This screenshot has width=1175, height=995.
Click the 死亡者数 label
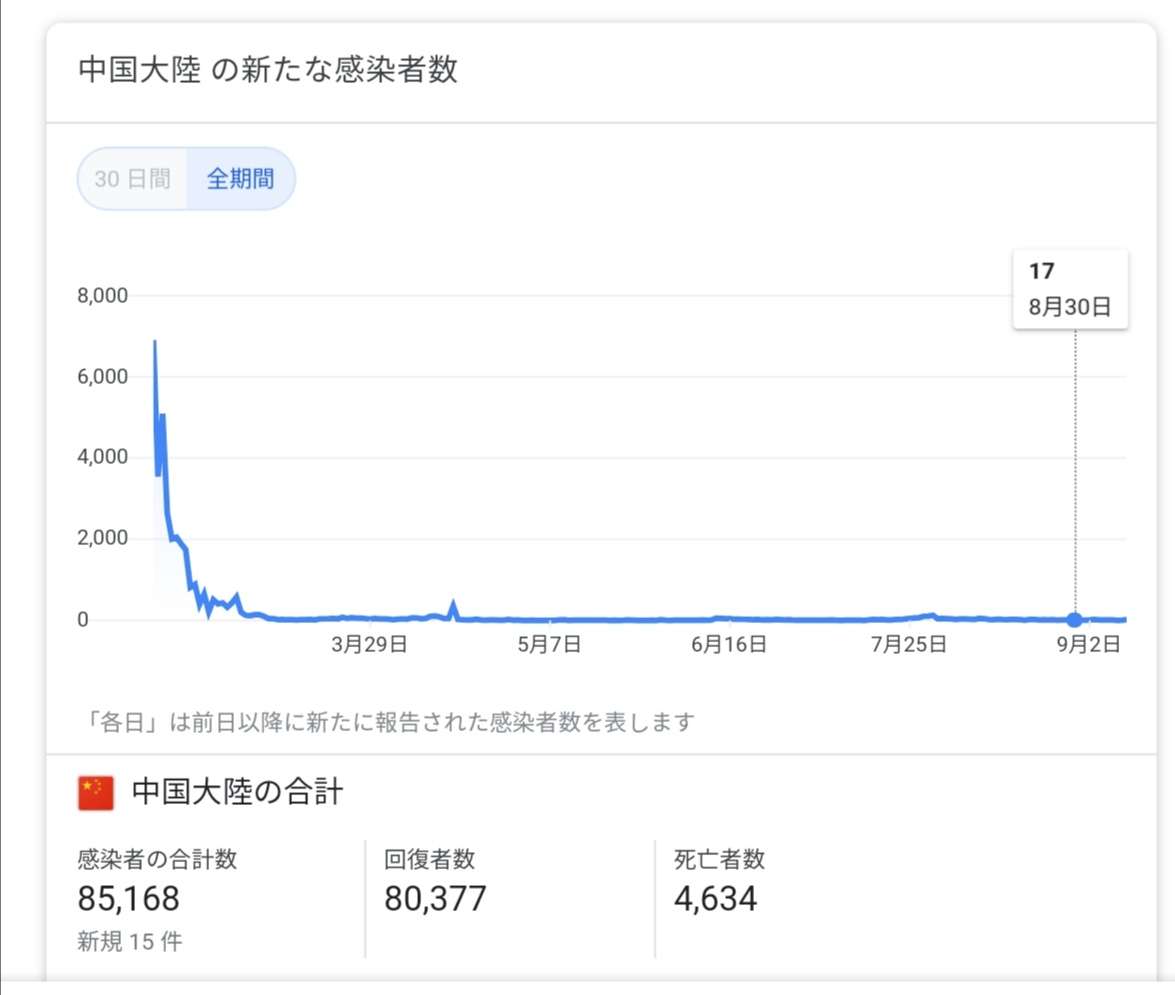[719, 859]
